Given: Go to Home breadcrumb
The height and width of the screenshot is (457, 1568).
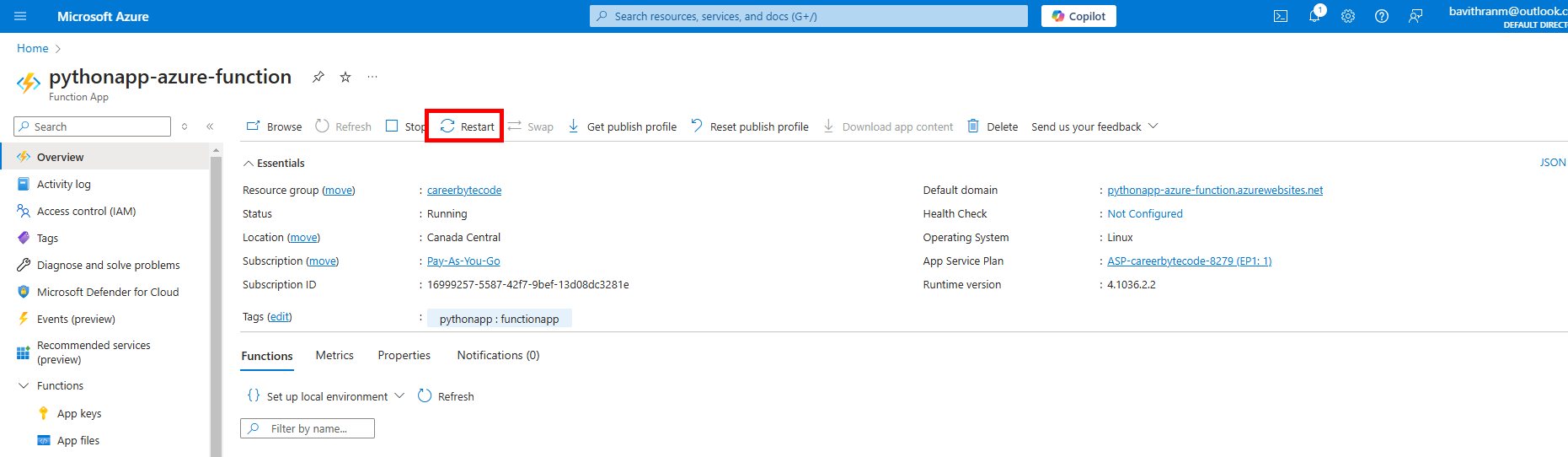Looking at the screenshot, I should click(33, 48).
